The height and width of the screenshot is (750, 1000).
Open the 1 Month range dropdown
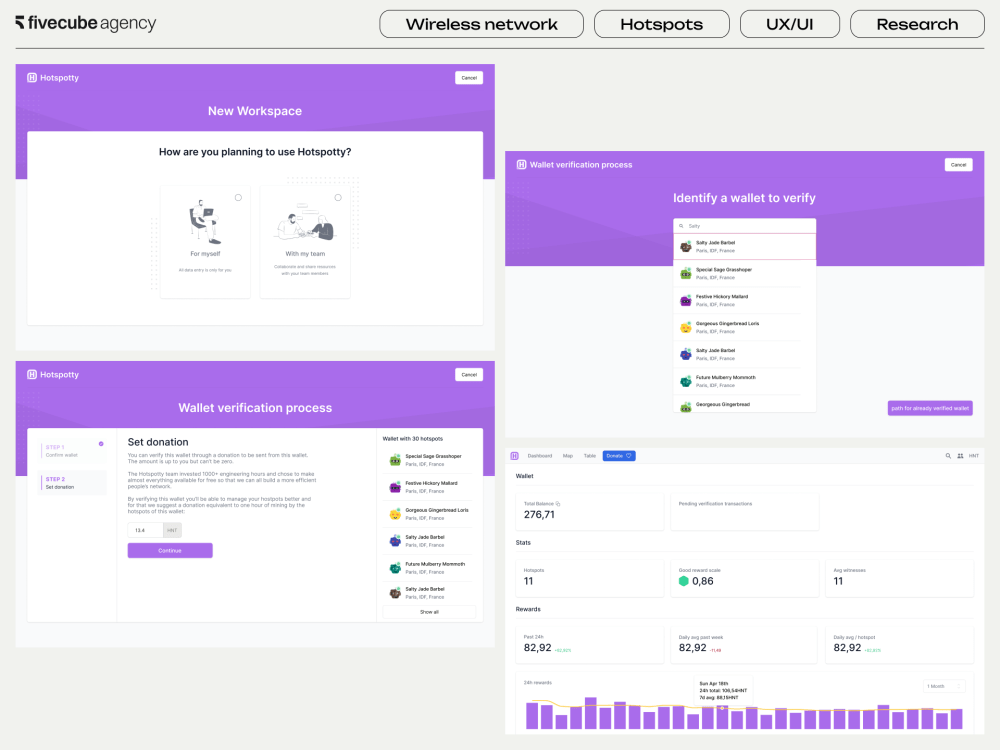pyautogui.click(x=945, y=686)
